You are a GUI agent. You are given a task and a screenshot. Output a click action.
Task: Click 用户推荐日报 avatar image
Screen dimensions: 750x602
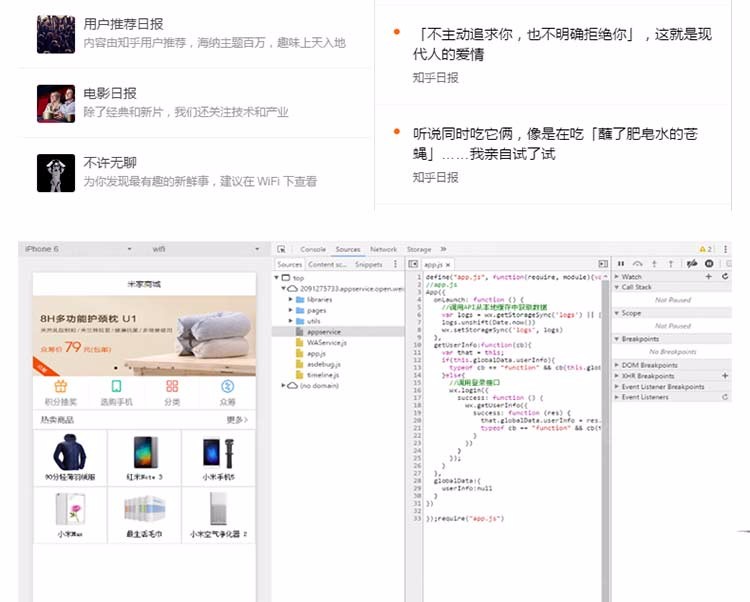click(56, 34)
